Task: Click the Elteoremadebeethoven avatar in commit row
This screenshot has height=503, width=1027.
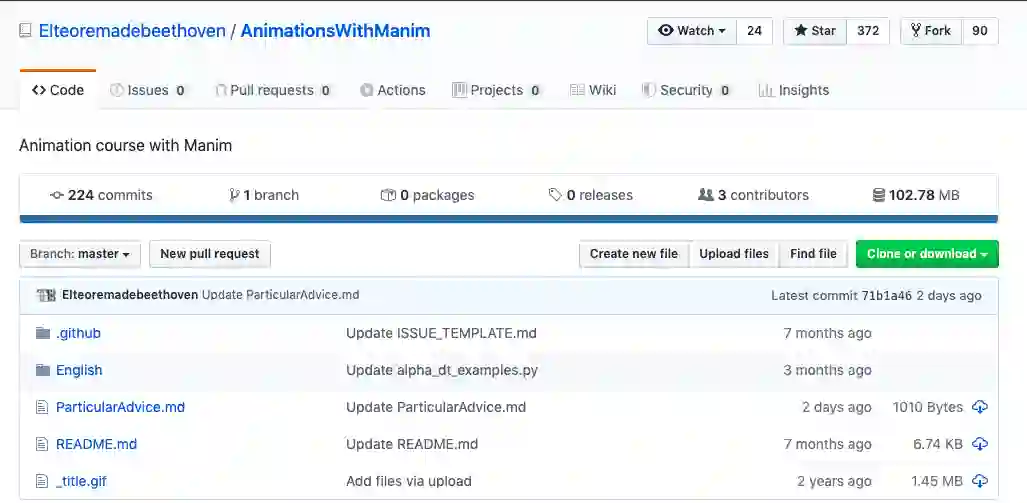Action: [x=47, y=295]
